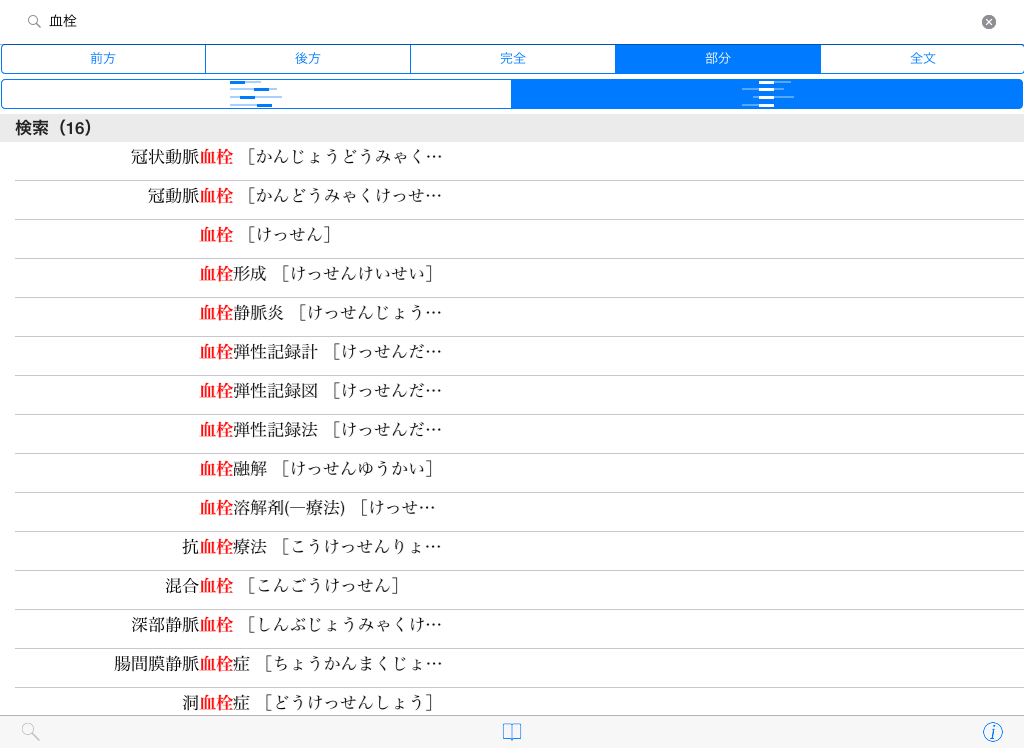
Task: Select the centered keyword alignment layout
Action: click(x=767, y=94)
